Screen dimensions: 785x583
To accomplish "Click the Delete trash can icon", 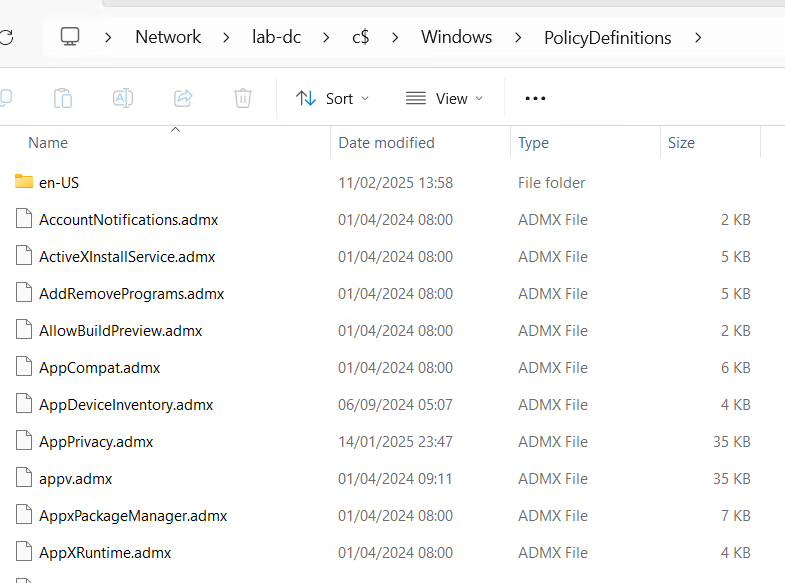I will tap(243, 98).
